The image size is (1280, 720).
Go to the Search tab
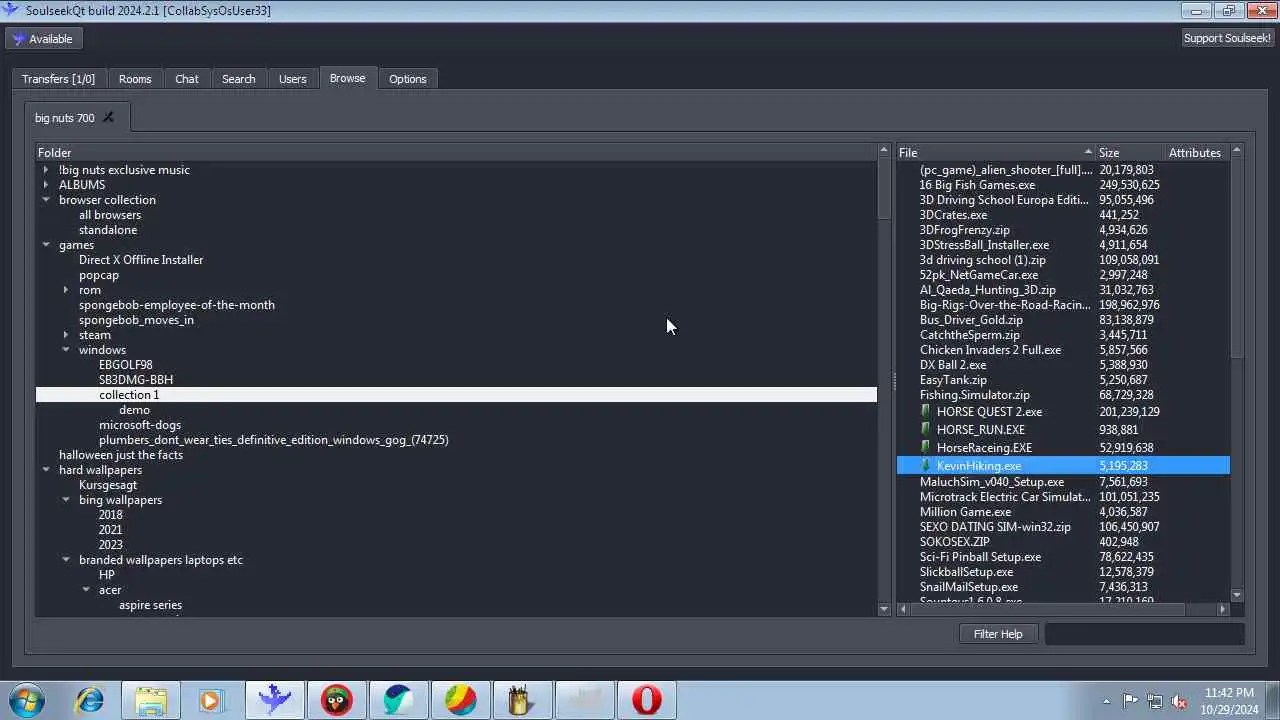point(238,79)
